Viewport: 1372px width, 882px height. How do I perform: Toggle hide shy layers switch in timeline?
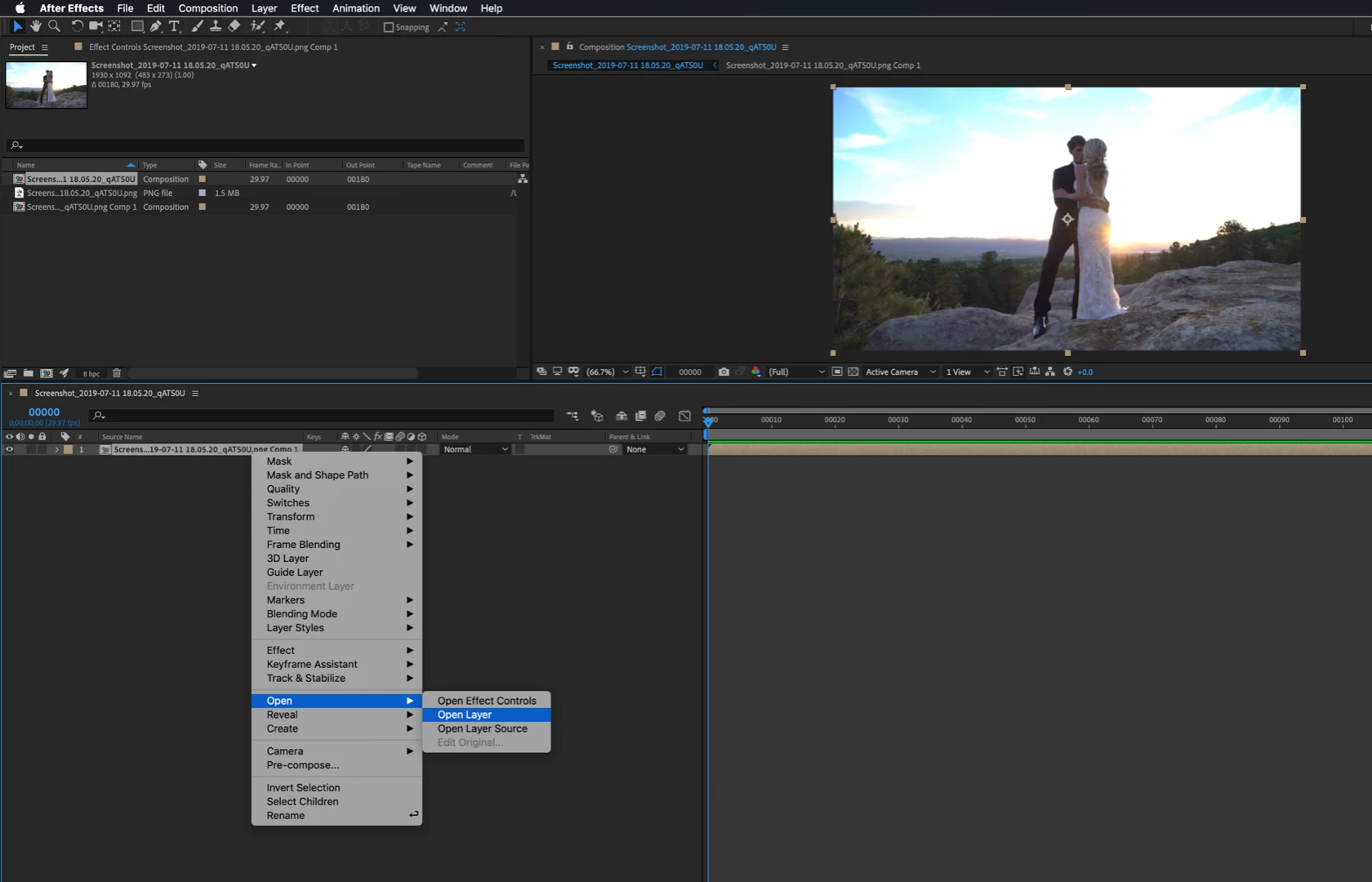point(621,416)
